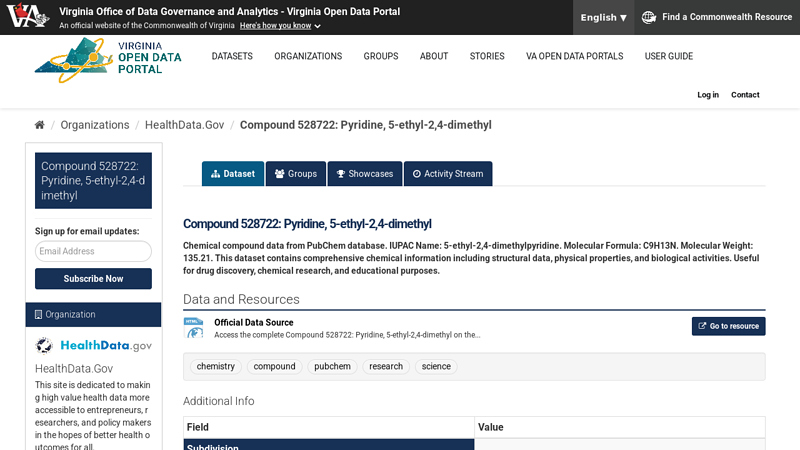Viewport: 800px width, 450px height.
Task: Select the science tag
Action: click(436, 366)
